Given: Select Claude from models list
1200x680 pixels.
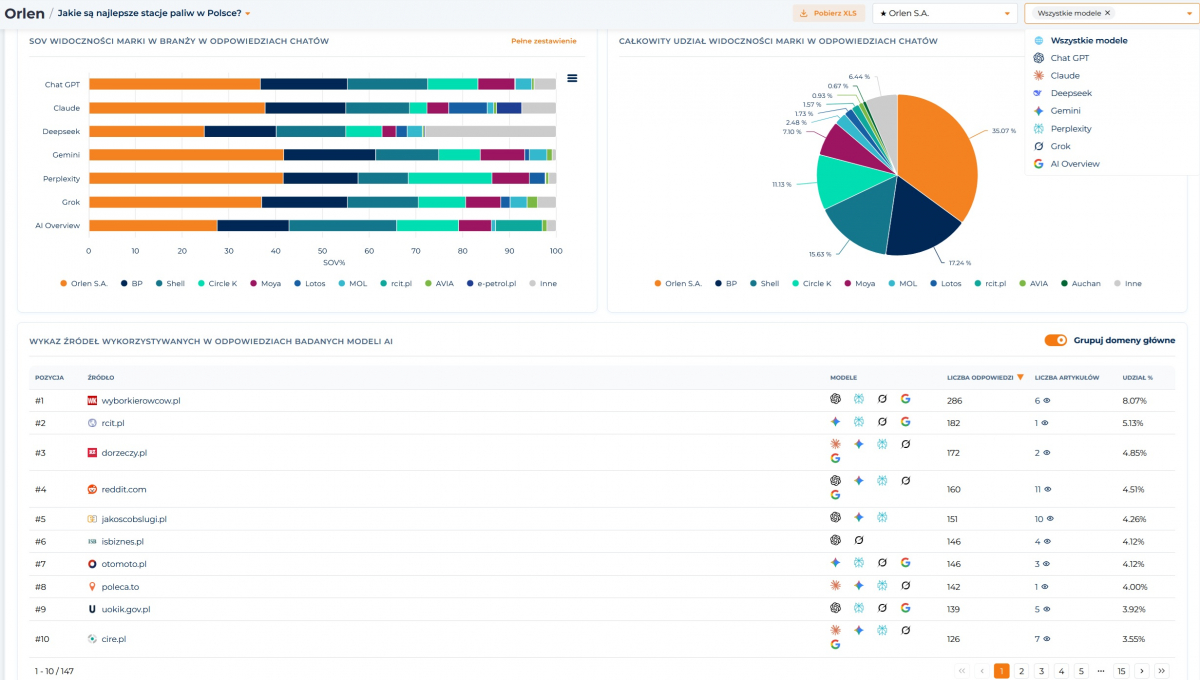Looking at the screenshot, I should (x=1065, y=75).
